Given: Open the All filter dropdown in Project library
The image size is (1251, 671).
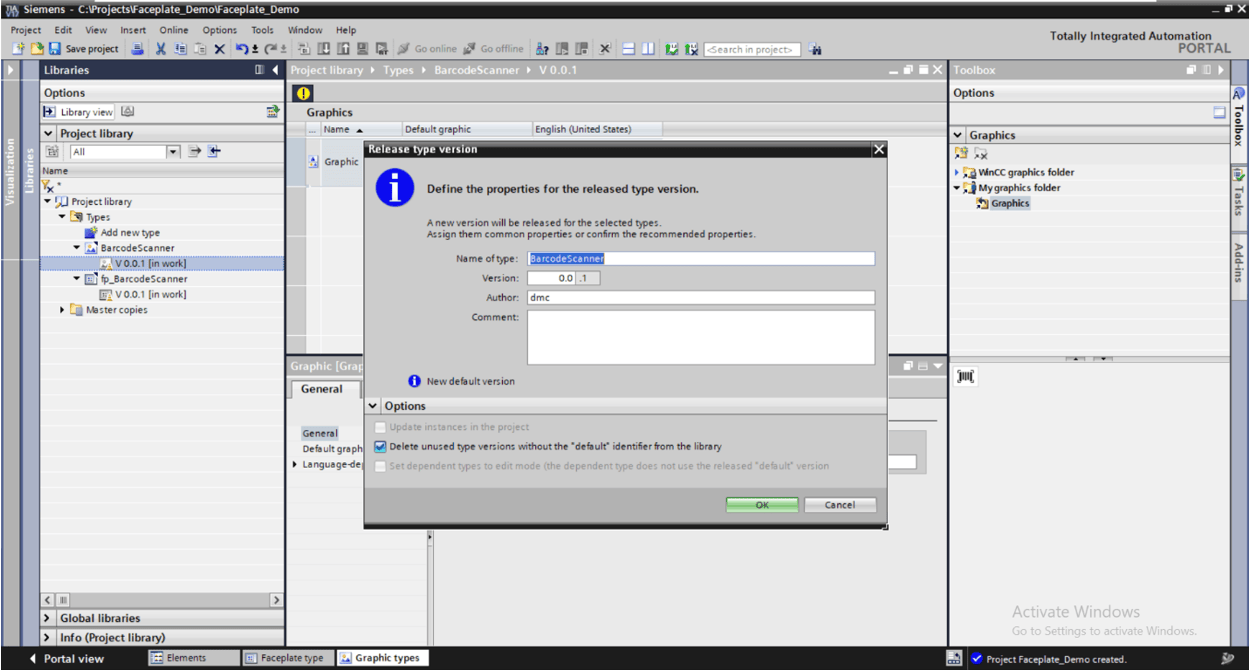Looking at the screenshot, I should (173, 152).
